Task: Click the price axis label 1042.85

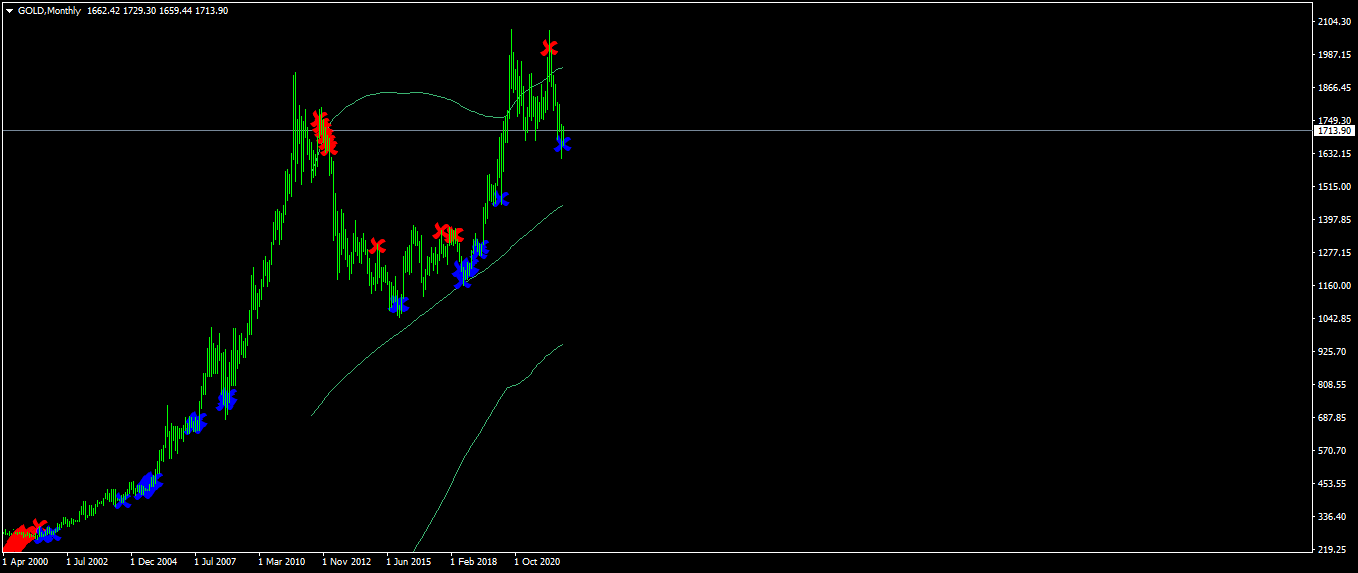Action: click(1335, 318)
